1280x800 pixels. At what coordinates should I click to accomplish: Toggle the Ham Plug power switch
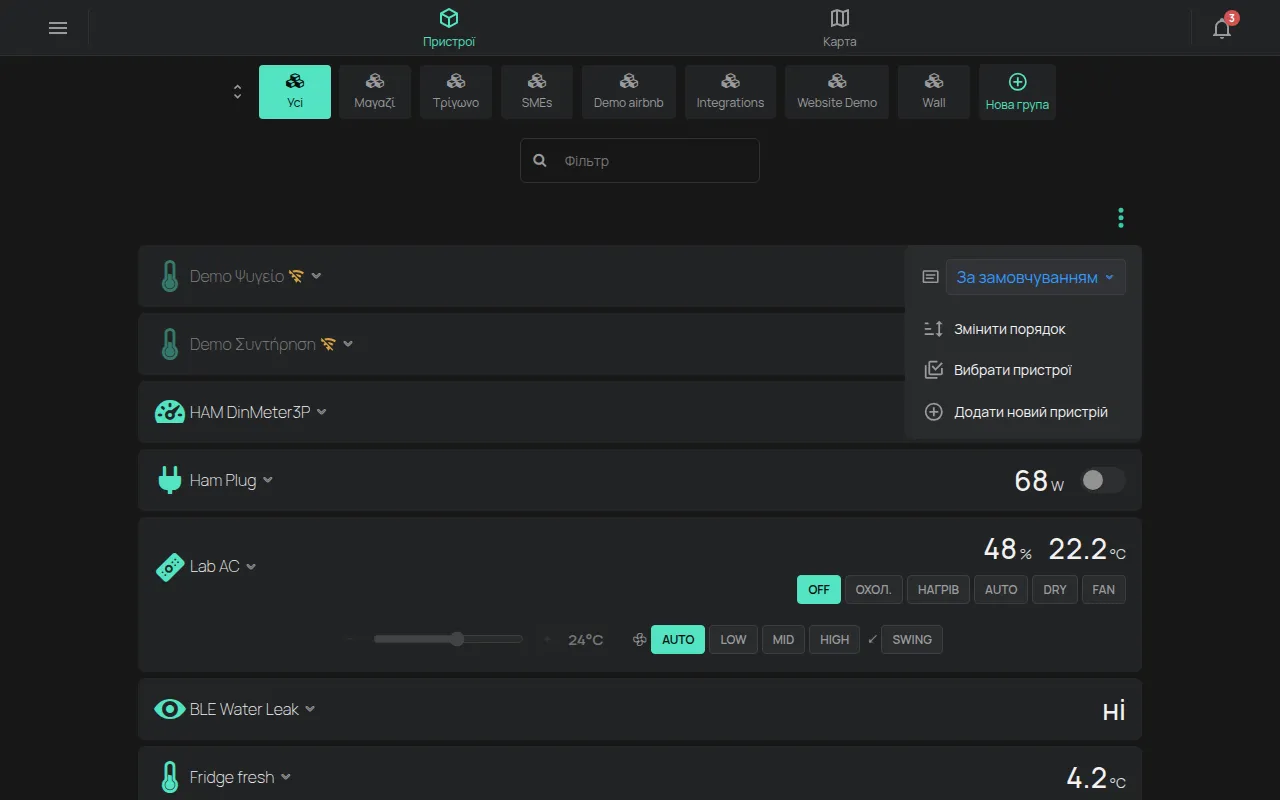tap(1103, 480)
